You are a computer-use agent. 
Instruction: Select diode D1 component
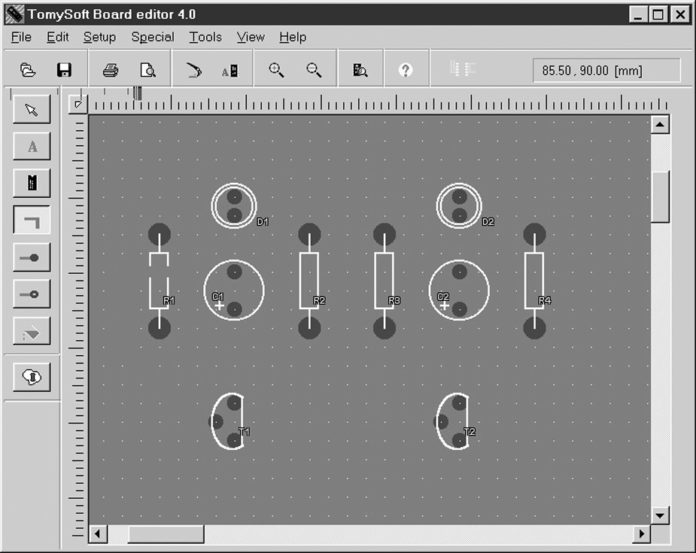(x=234, y=206)
